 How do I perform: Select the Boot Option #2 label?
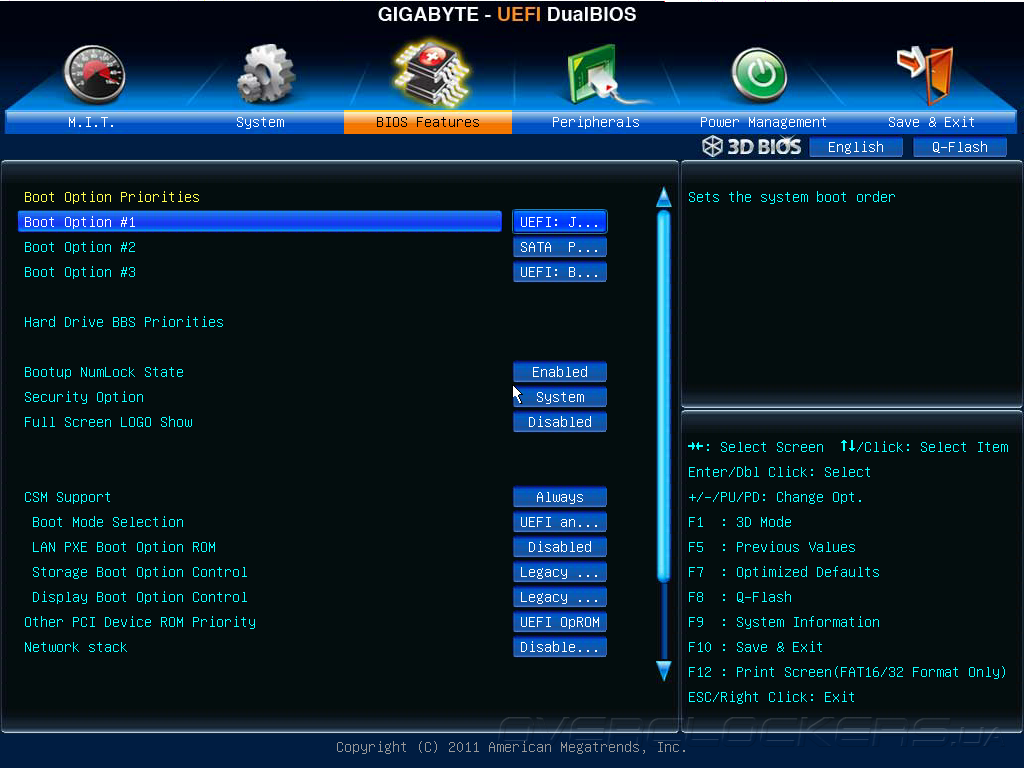(x=80, y=247)
